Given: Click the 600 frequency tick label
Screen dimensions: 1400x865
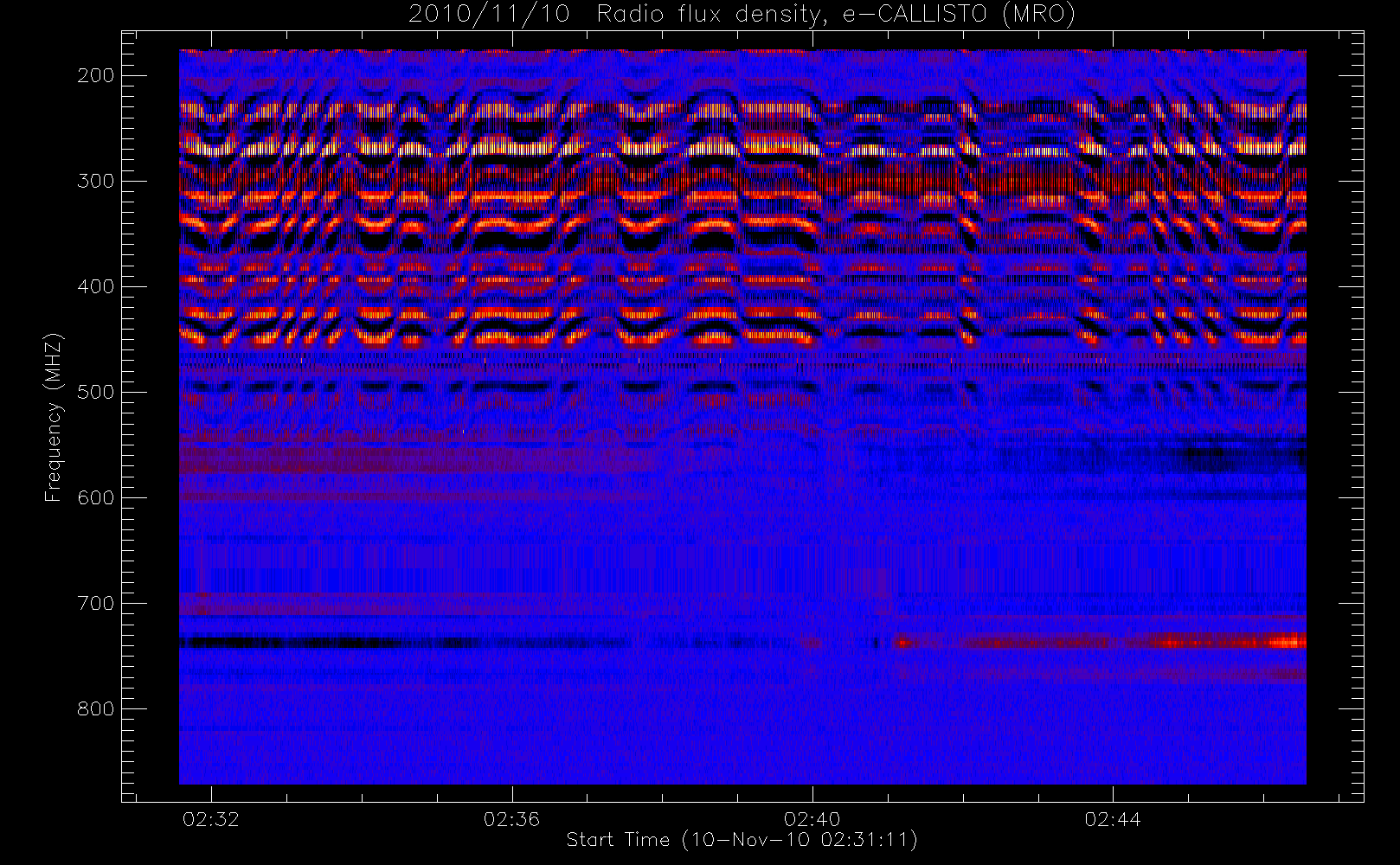Looking at the screenshot, I should 96,497.
